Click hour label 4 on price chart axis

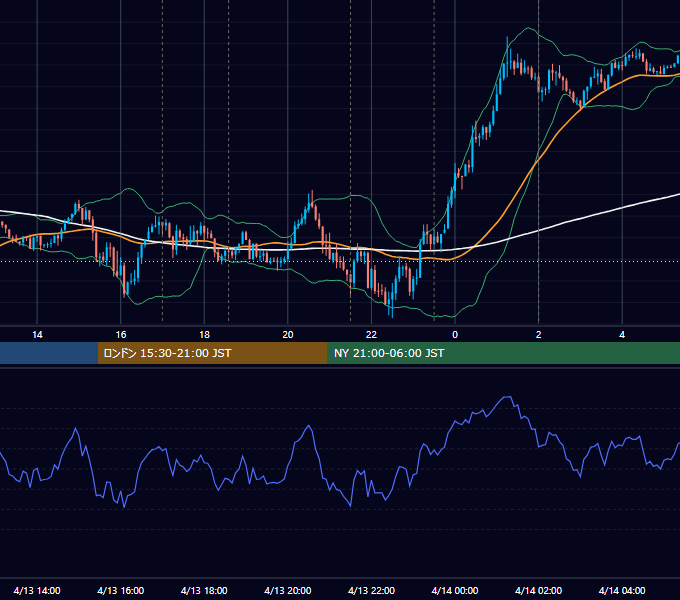622,335
